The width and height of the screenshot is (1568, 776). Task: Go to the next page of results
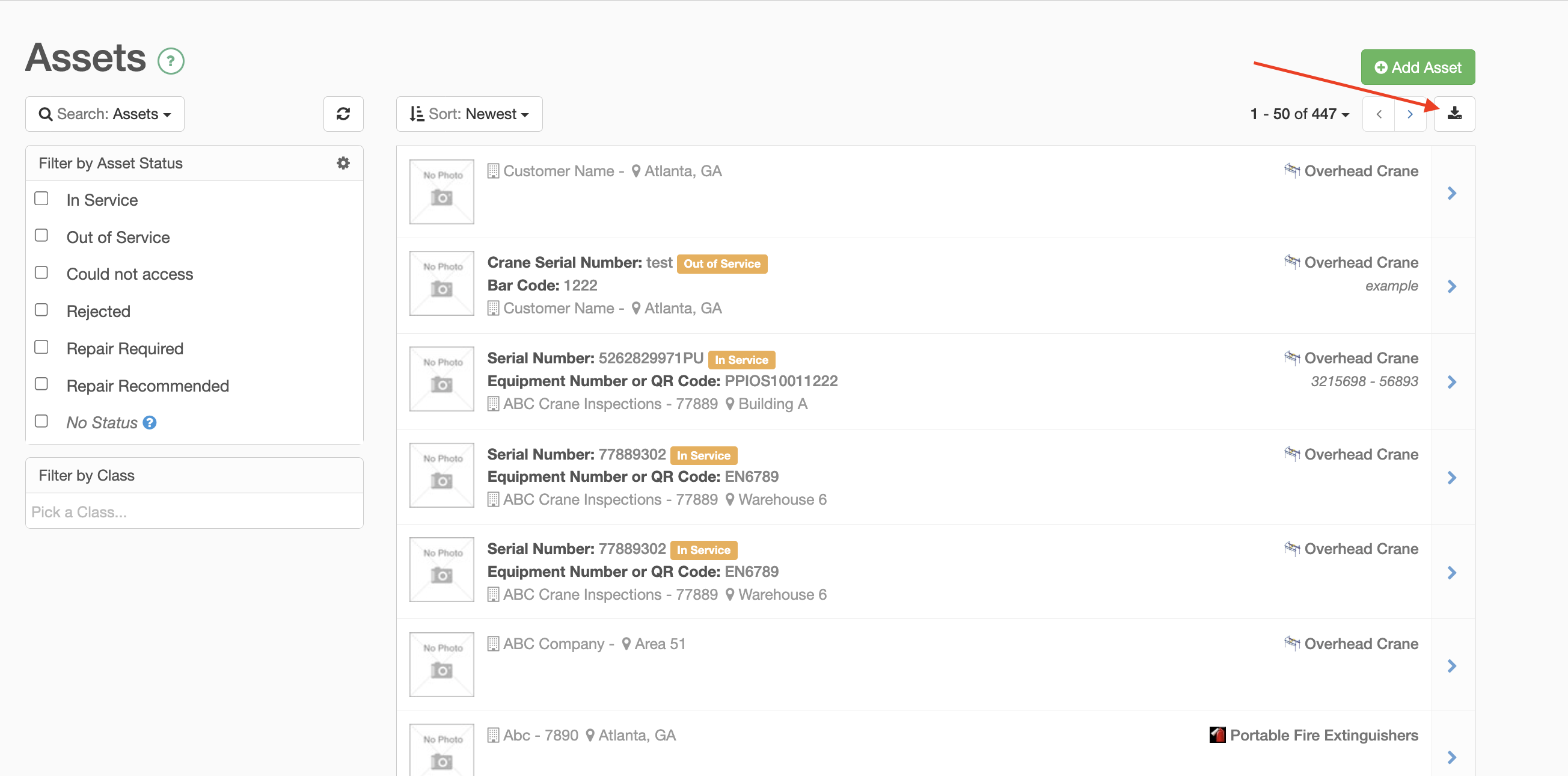click(x=1410, y=114)
